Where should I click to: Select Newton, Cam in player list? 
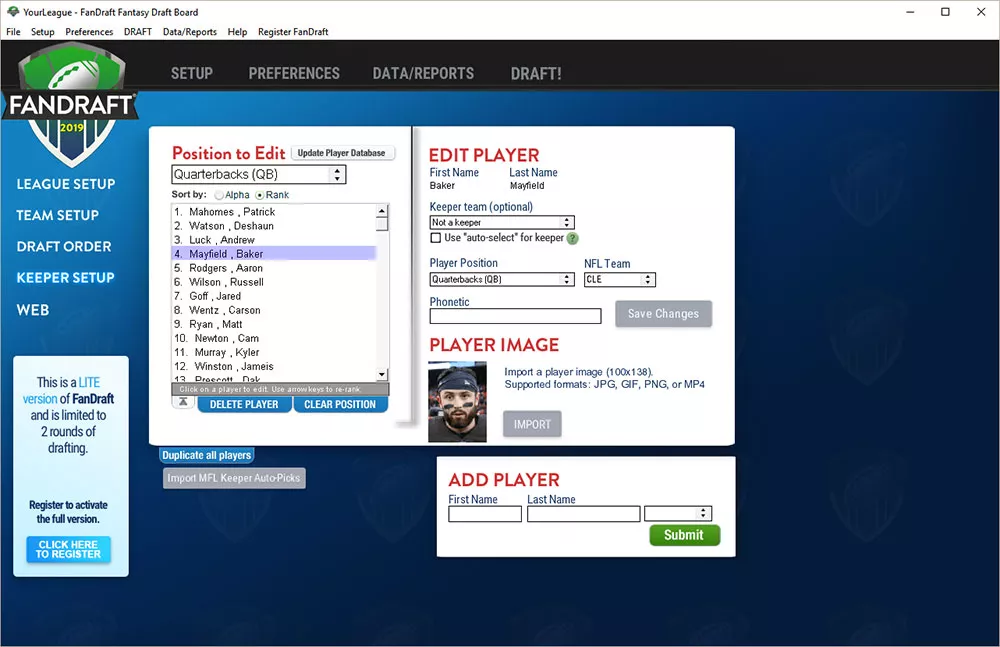point(274,338)
